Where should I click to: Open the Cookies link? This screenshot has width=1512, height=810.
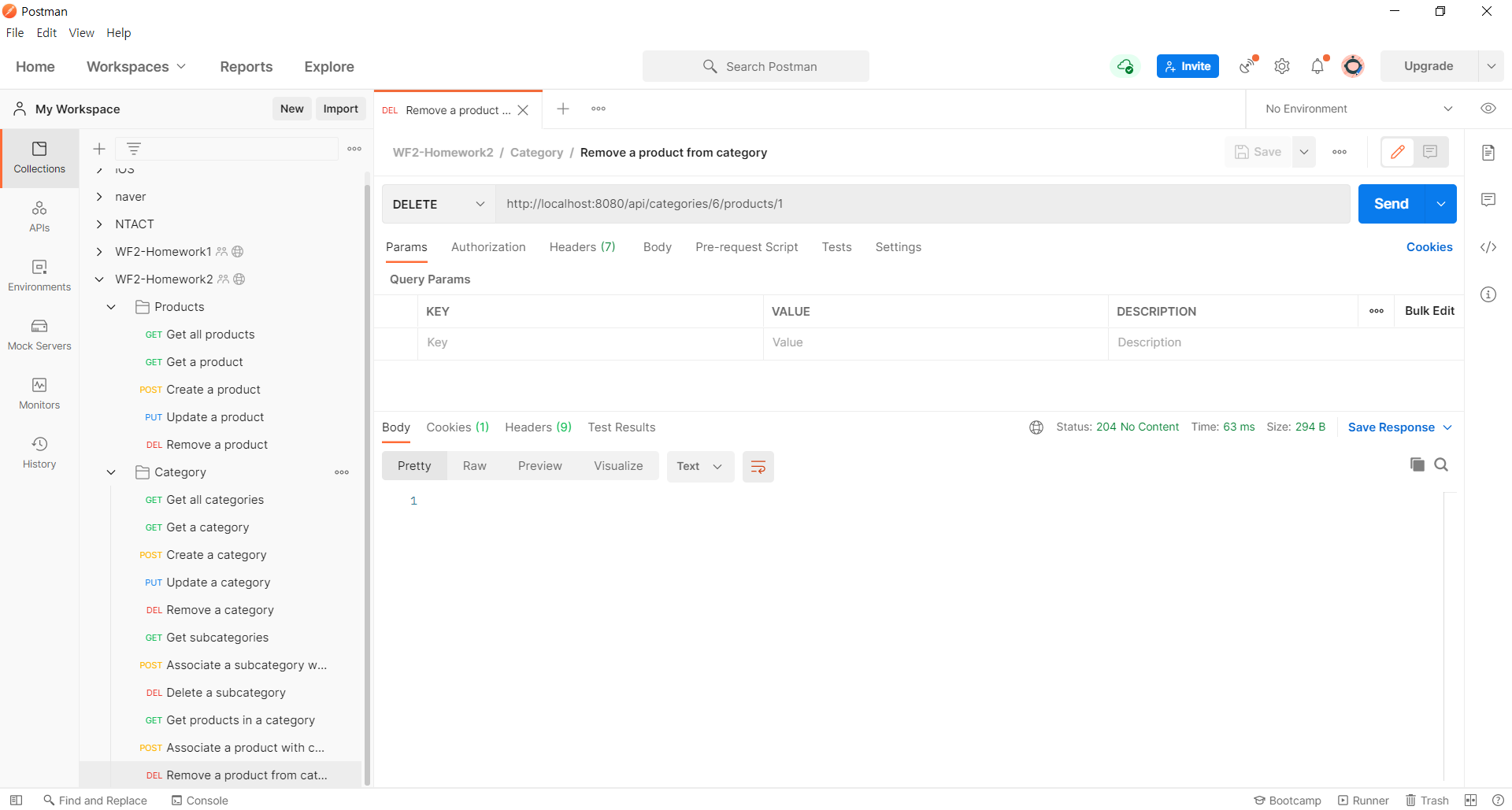[1429, 247]
